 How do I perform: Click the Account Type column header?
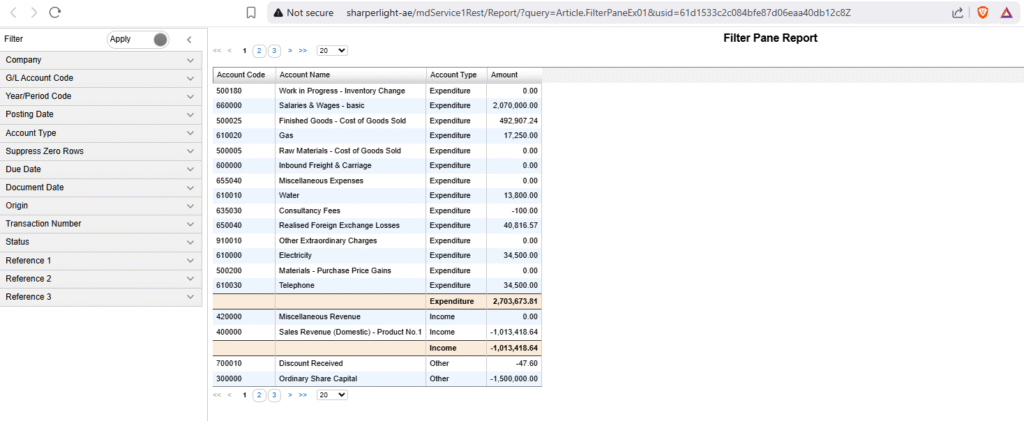pyautogui.click(x=456, y=75)
